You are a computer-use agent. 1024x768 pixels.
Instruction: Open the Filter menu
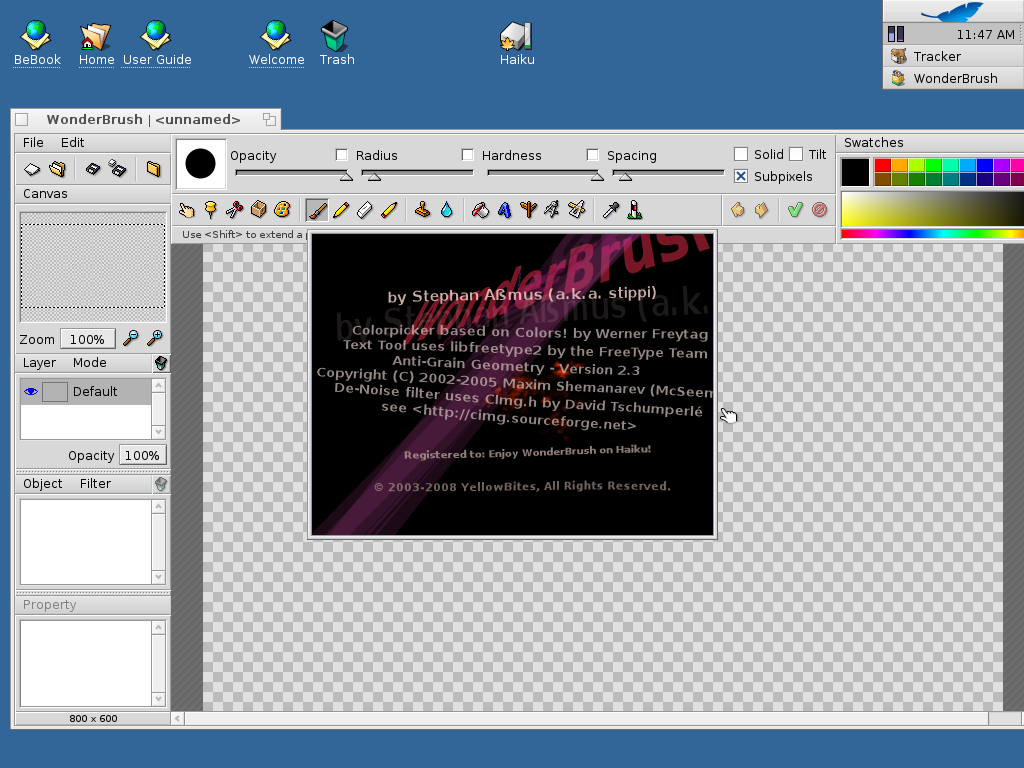[95, 484]
